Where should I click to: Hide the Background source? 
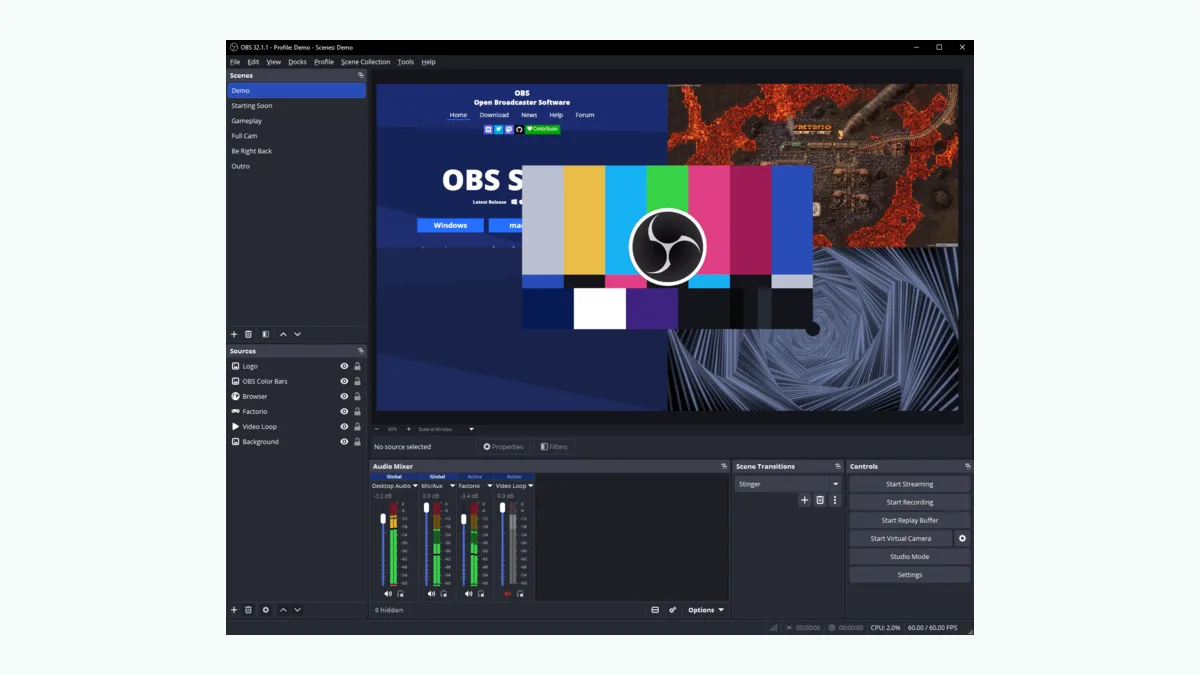[x=344, y=441]
